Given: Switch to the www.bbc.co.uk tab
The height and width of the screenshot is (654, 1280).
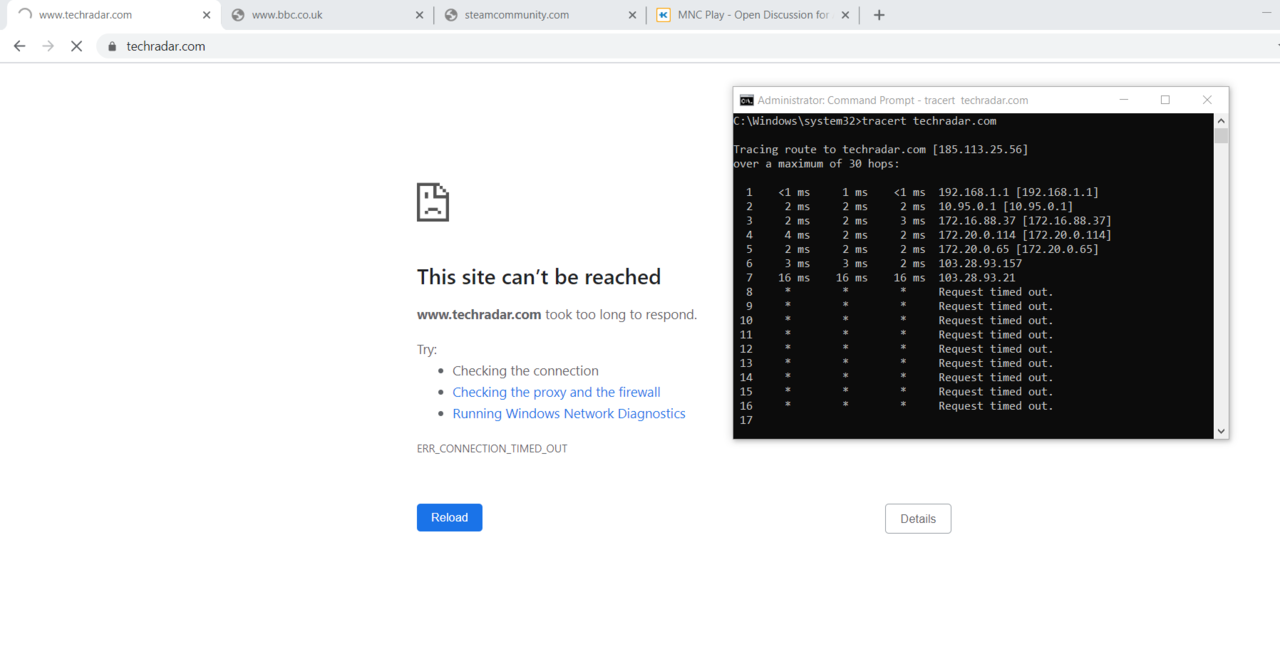Looking at the screenshot, I should (x=325, y=15).
